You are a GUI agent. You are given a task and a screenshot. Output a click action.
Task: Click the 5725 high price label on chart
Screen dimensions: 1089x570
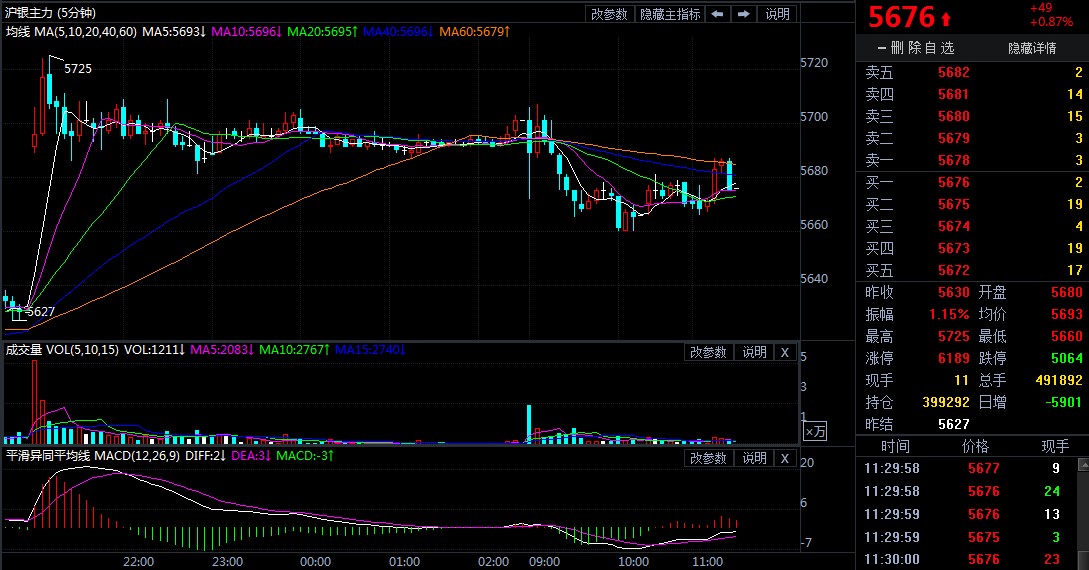[78, 69]
